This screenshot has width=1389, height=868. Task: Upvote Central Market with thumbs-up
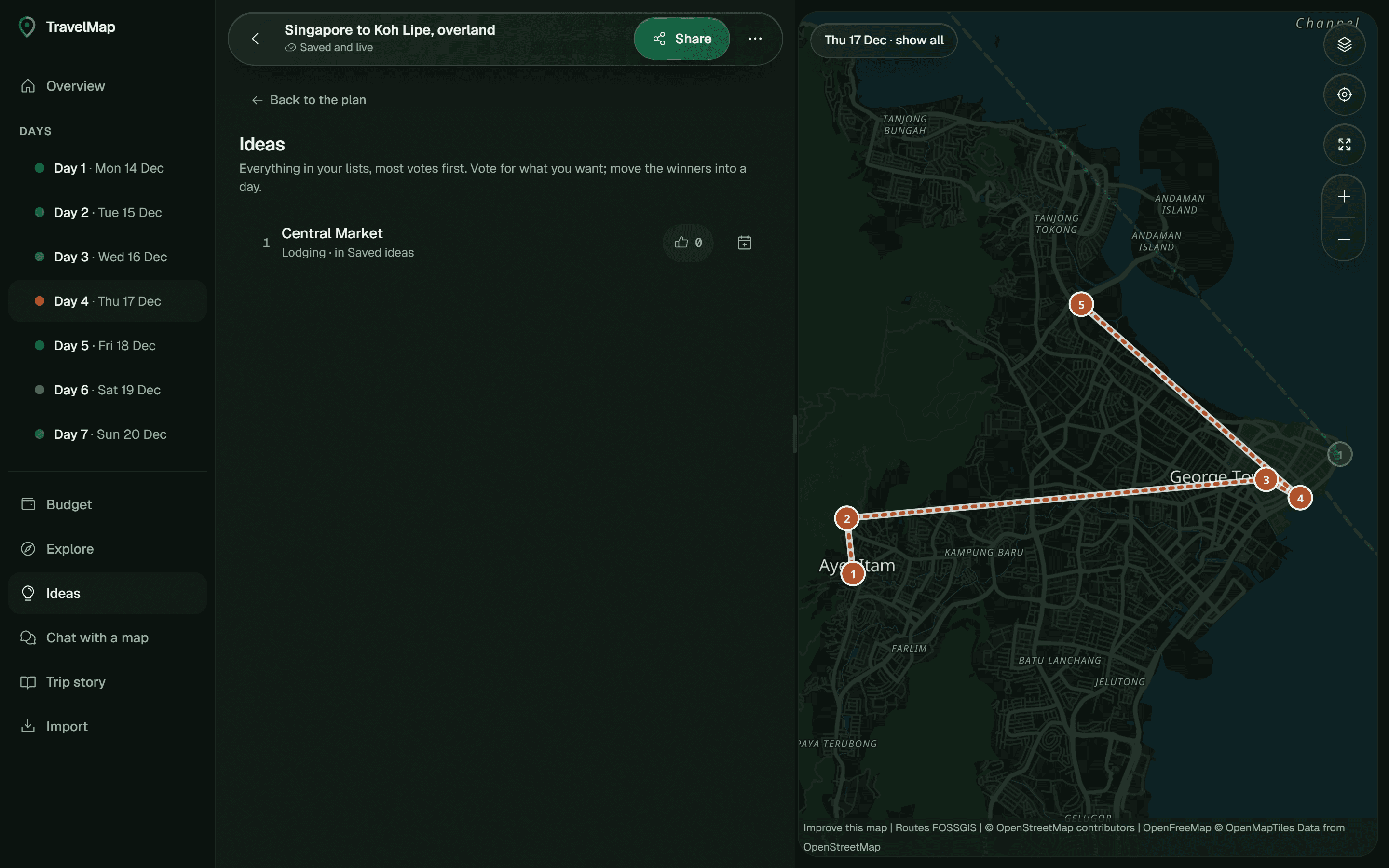click(688, 242)
